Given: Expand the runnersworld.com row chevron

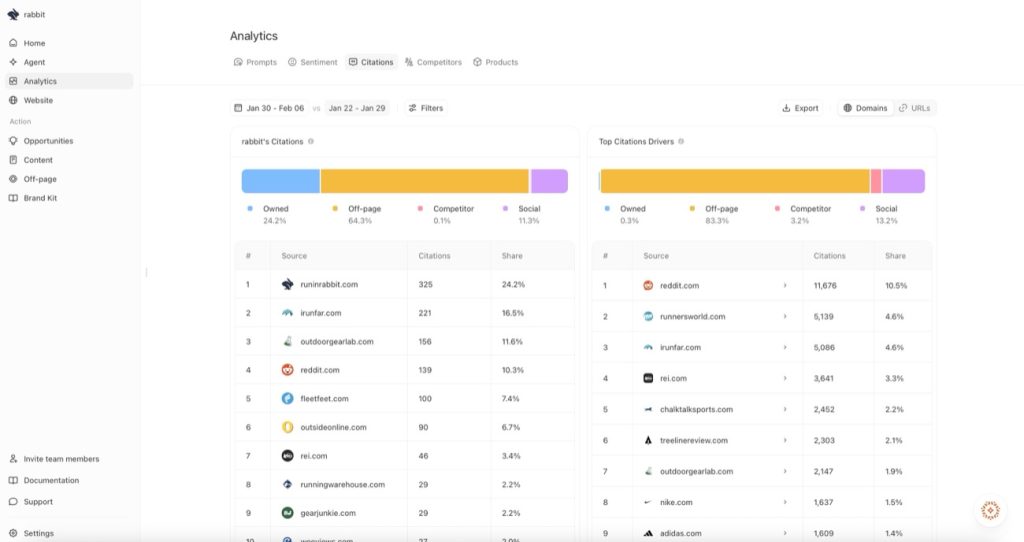Looking at the screenshot, I should click(x=785, y=316).
